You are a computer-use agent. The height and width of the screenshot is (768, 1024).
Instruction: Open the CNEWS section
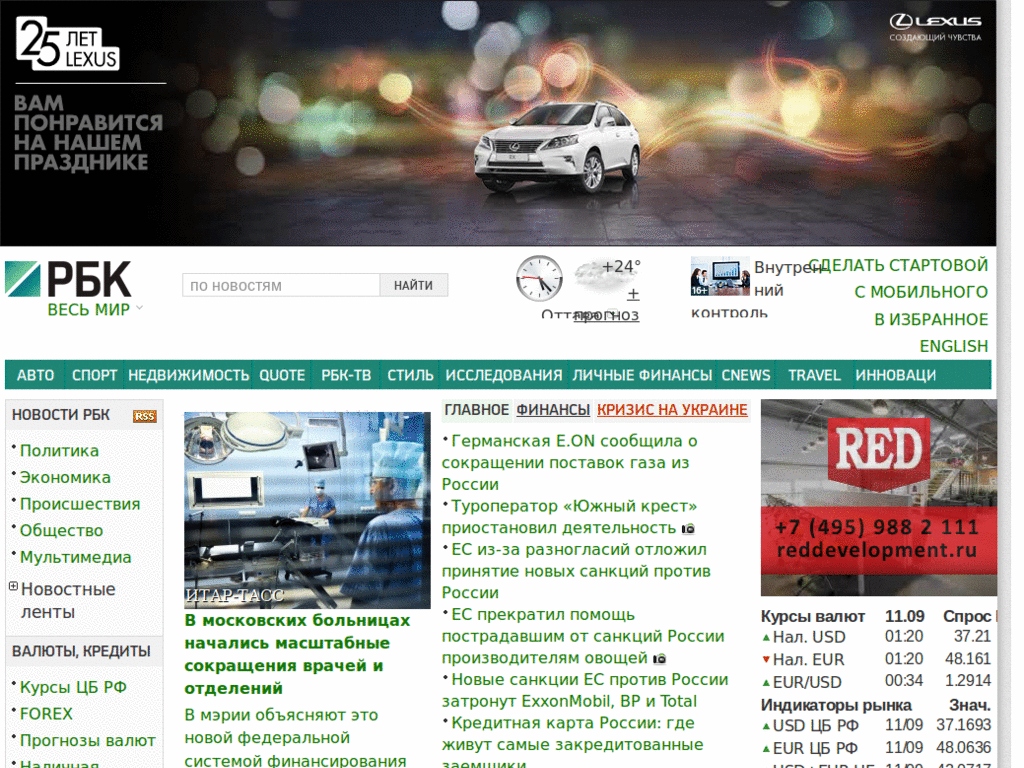746,376
